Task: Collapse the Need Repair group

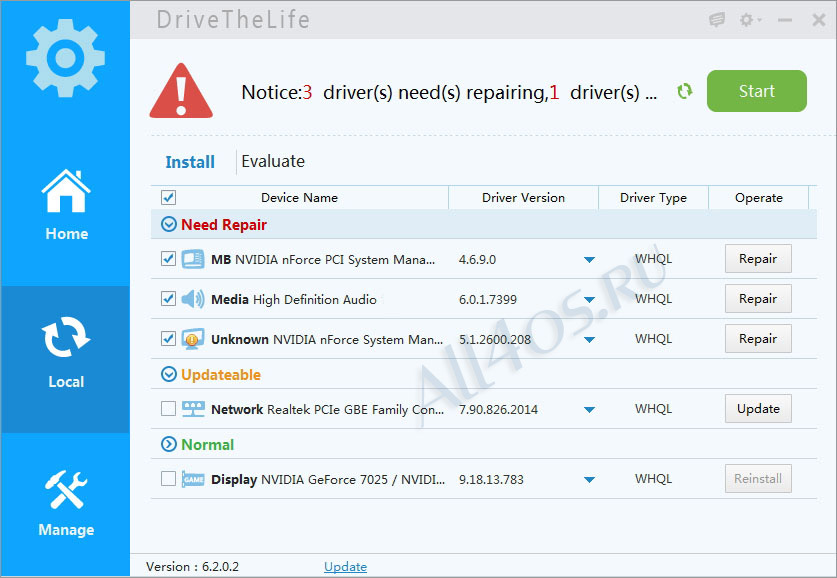Action: 169,224
